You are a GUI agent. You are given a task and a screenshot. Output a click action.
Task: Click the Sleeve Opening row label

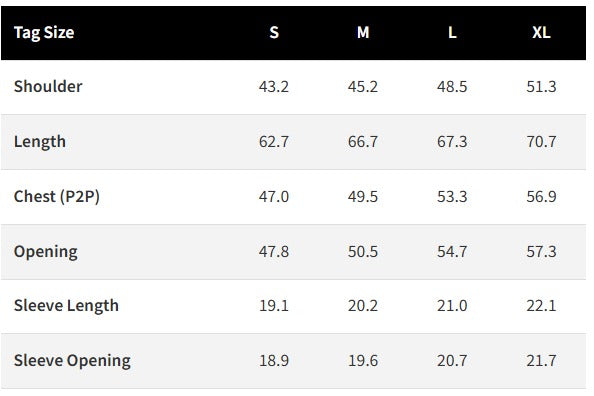pyautogui.click(x=72, y=360)
